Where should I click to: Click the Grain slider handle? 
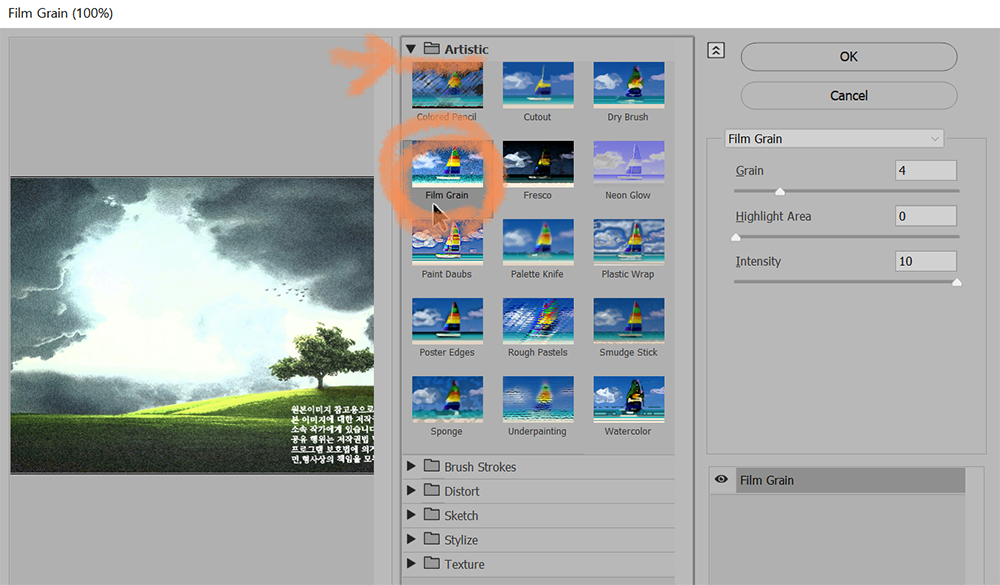780,191
